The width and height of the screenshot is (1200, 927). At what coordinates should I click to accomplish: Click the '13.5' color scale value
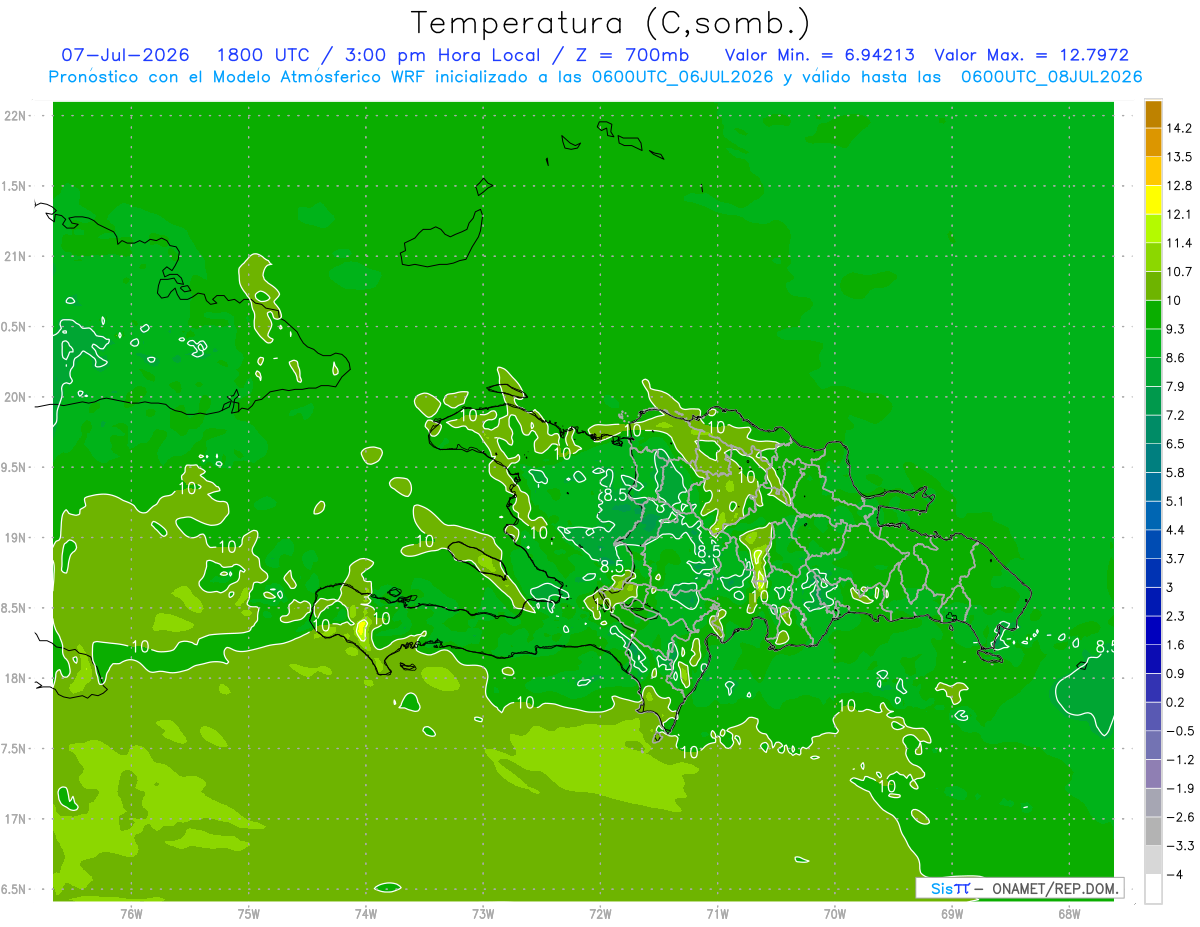1180,157
